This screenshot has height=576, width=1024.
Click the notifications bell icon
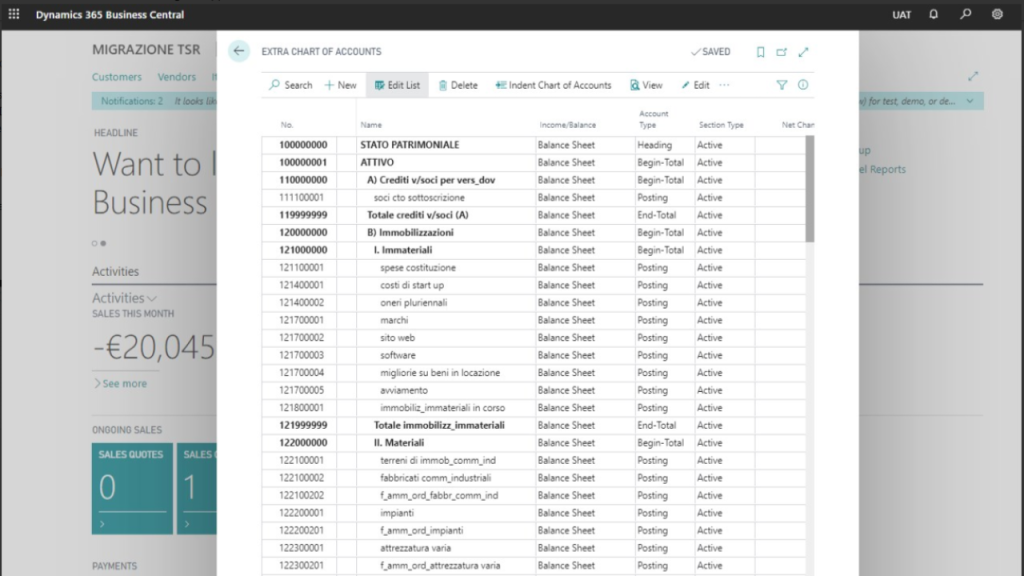point(934,15)
